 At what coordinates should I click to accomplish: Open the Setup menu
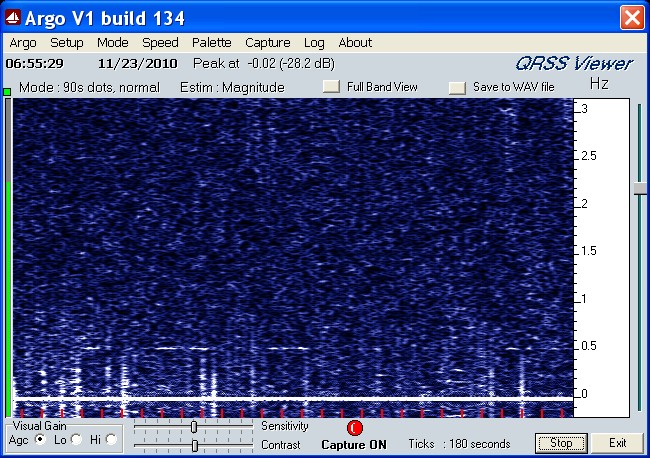[67, 43]
